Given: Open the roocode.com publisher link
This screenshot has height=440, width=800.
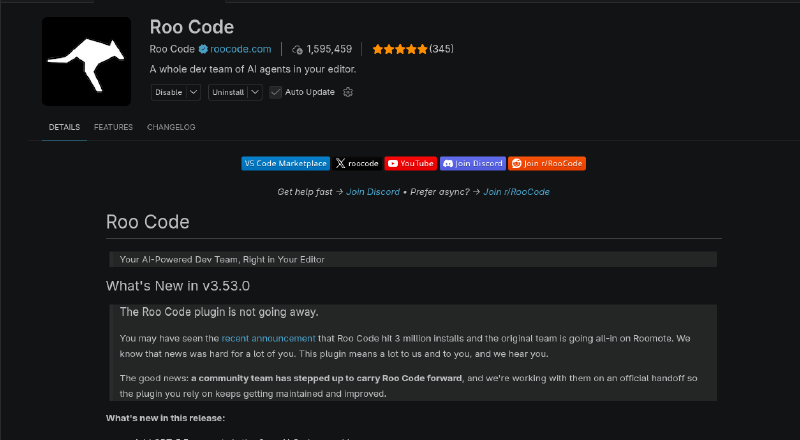Looking at the screenshot, I should coord(241,49).
